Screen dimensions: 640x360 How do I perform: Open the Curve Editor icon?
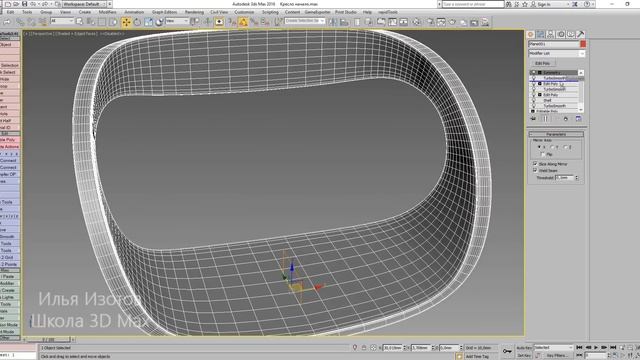coord(392,22)
